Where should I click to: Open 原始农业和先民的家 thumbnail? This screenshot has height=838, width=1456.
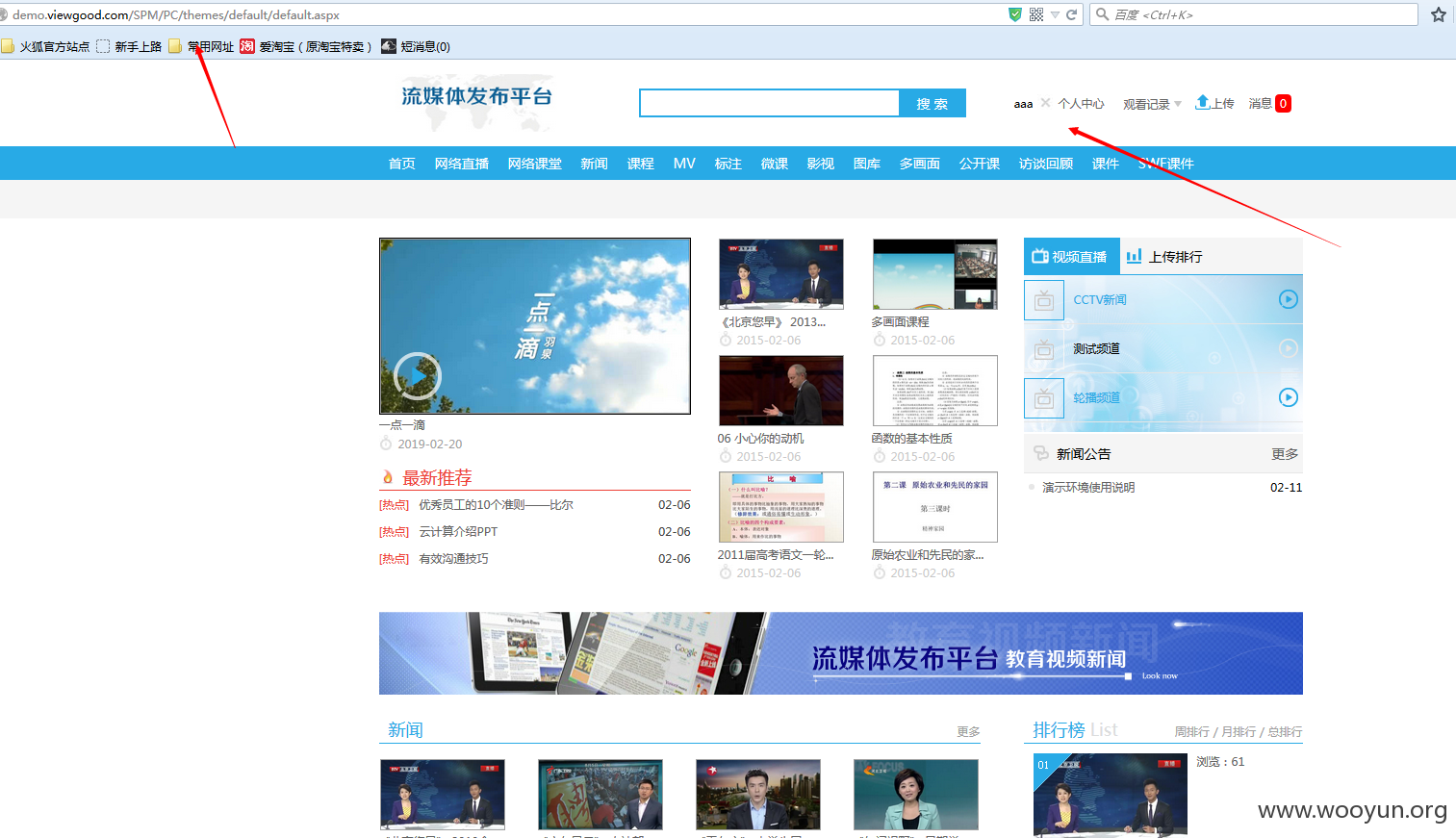tap(935, 507)
